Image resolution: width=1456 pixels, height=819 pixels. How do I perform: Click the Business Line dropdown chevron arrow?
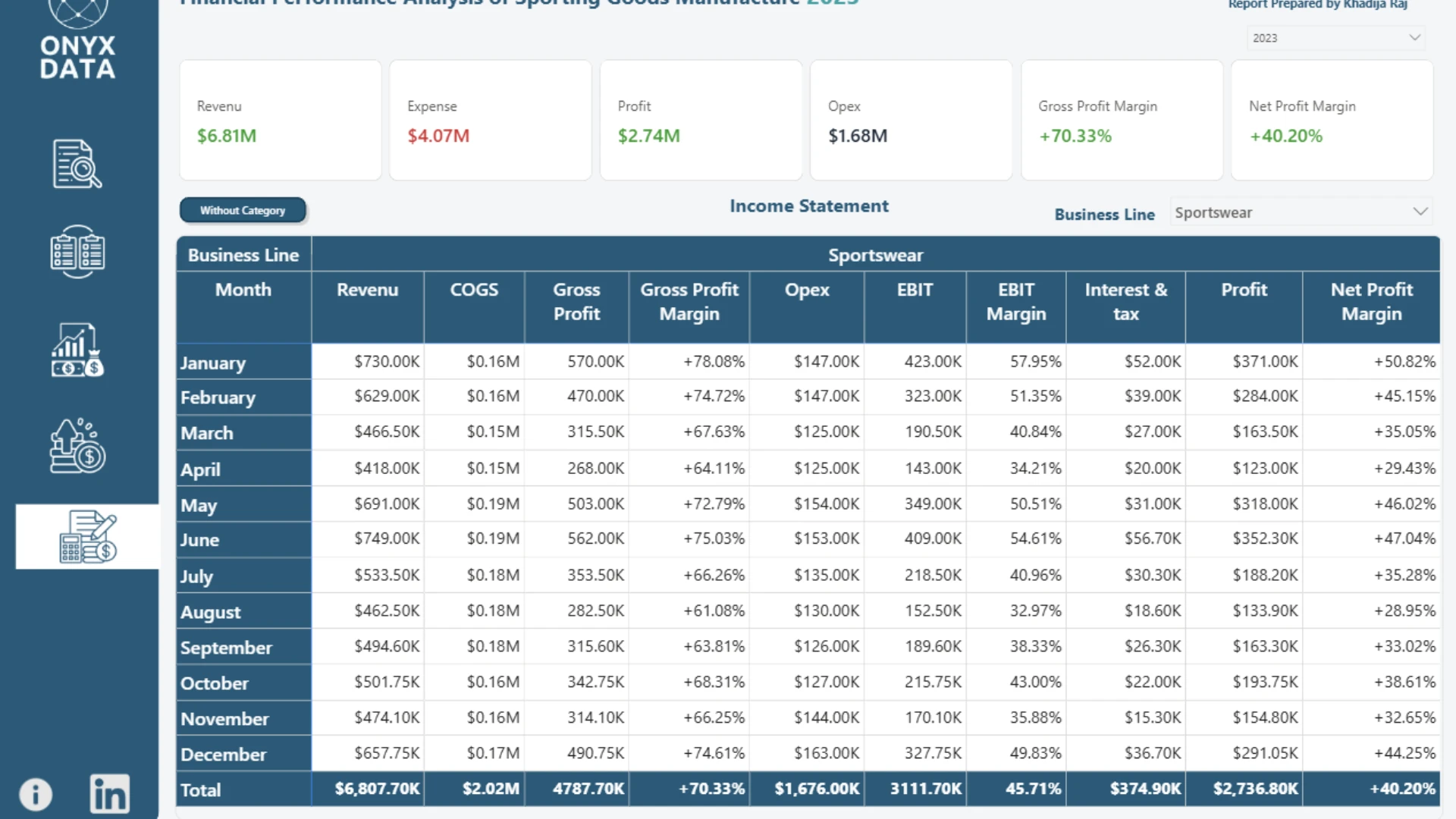pos(1420,212)
